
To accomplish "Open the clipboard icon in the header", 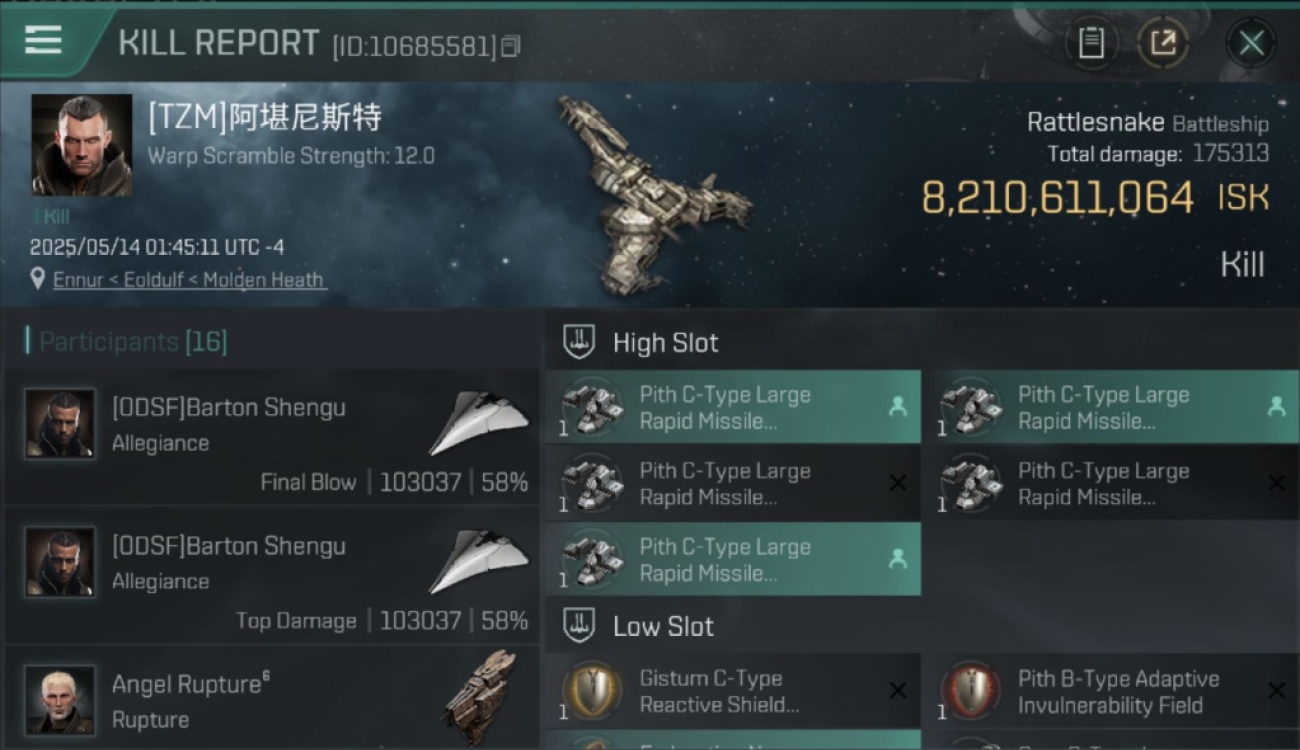I will tap(1091, 43).
